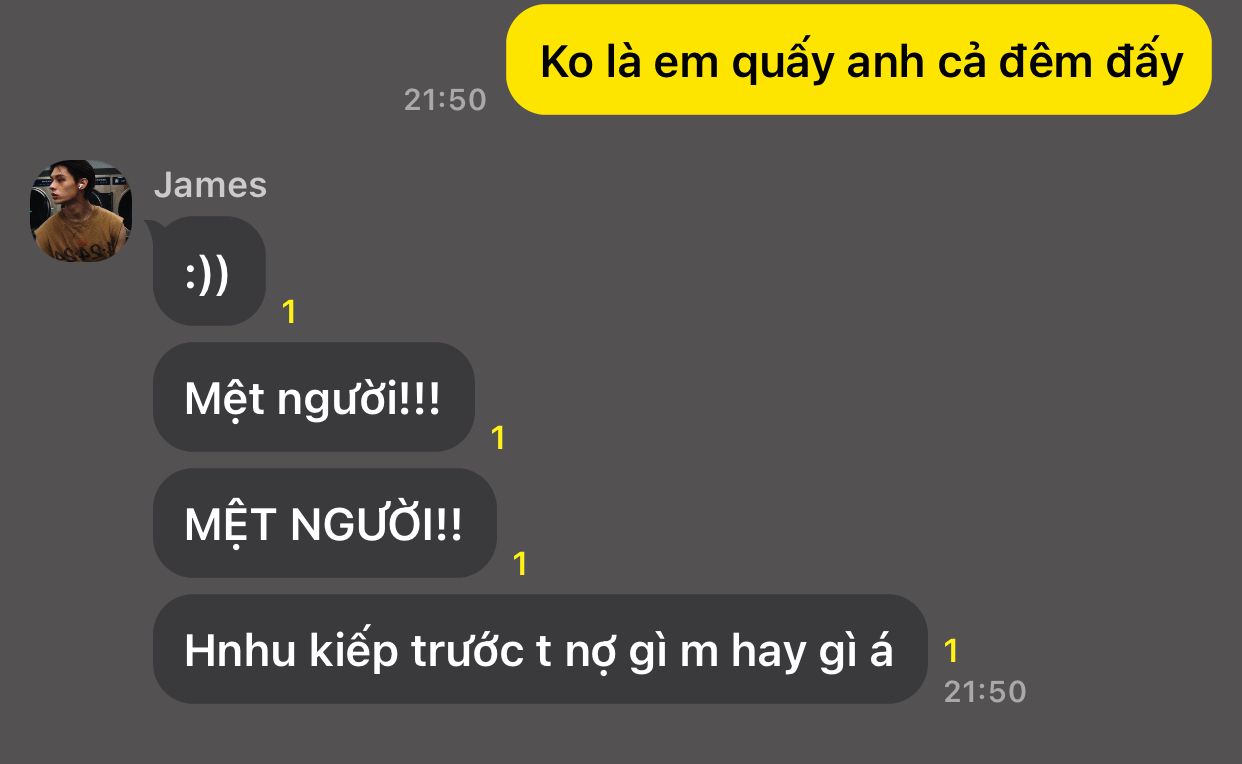
Task: Select the ":))" message bubble
Action: click(x=208, y=272)
